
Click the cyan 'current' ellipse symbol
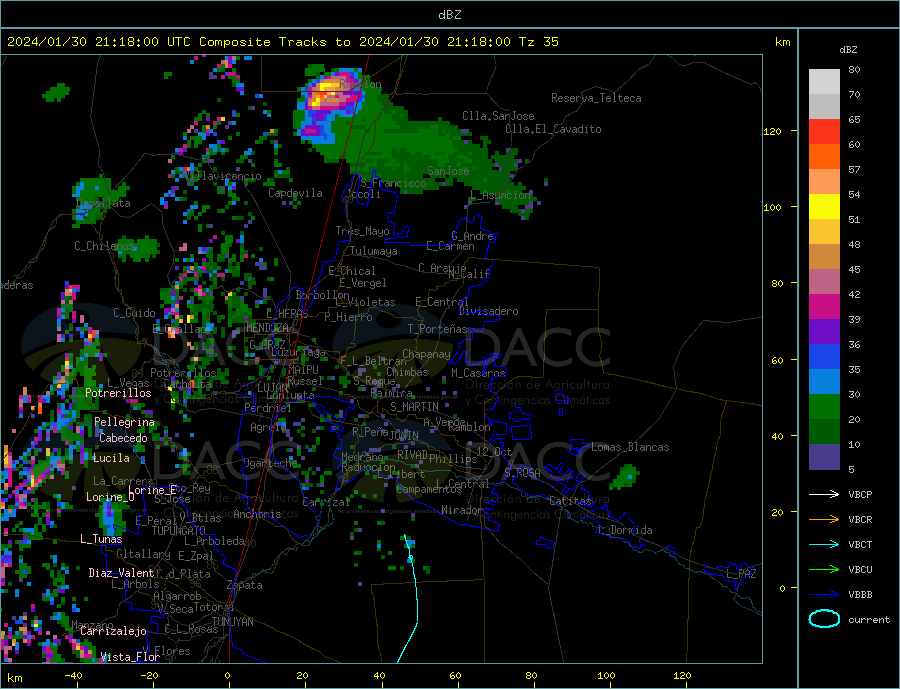tap(824, 619)
